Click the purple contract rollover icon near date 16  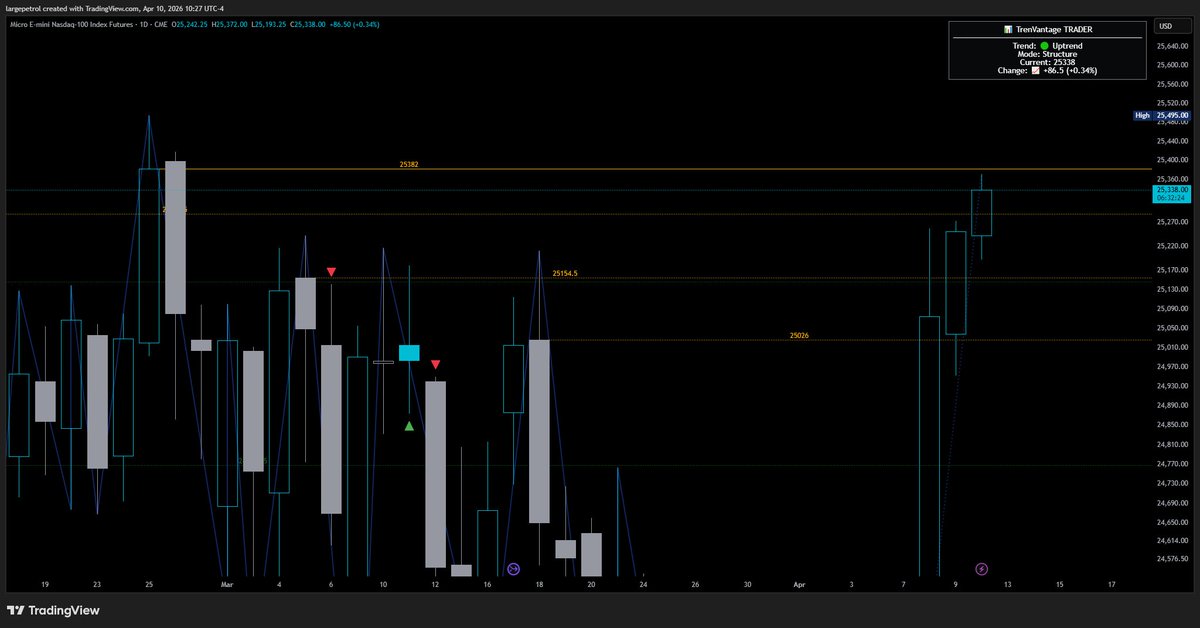pyautogui.click(x=513, y=569)
